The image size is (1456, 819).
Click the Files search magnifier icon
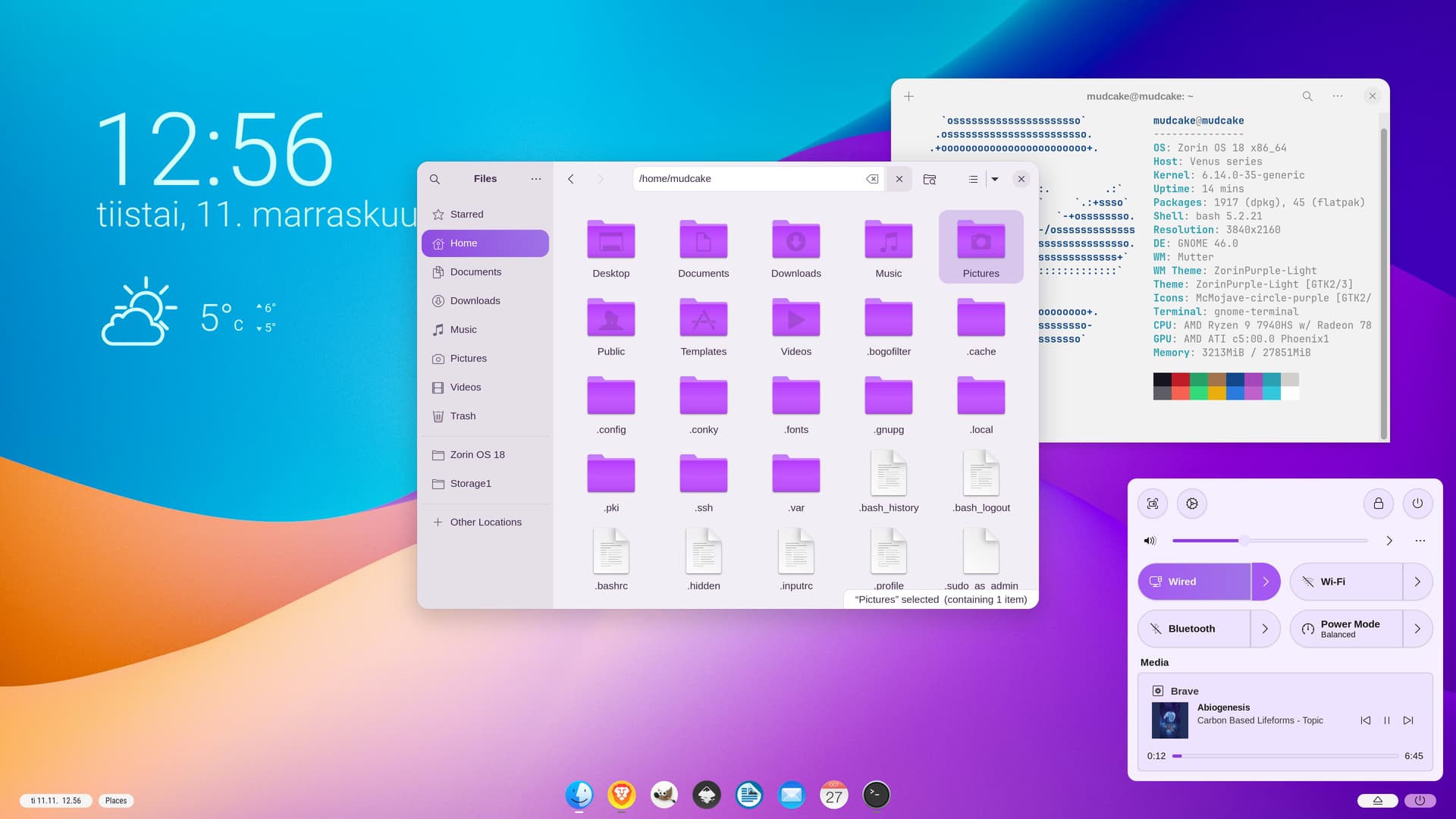435,179
